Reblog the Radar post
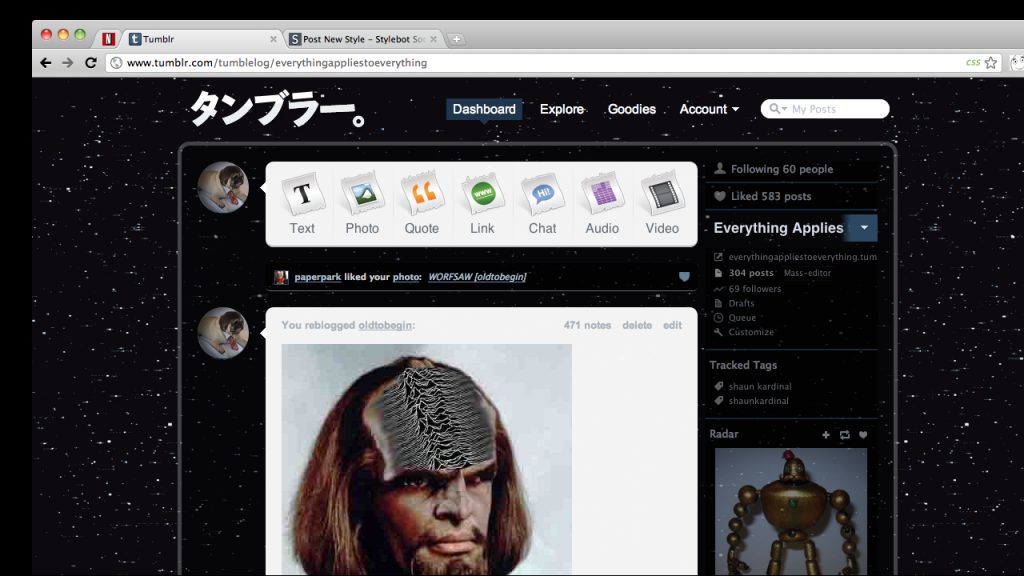 point(844,435)
